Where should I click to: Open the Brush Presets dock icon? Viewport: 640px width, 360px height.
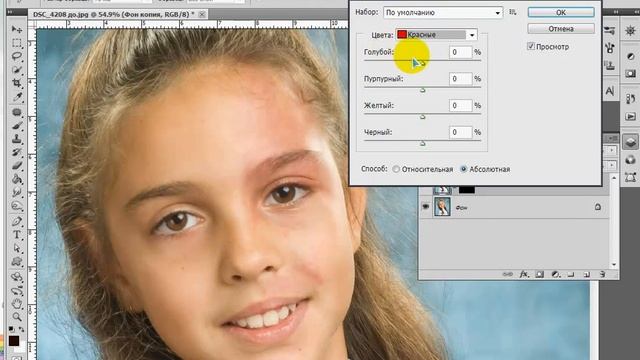(x=610, y=31)
